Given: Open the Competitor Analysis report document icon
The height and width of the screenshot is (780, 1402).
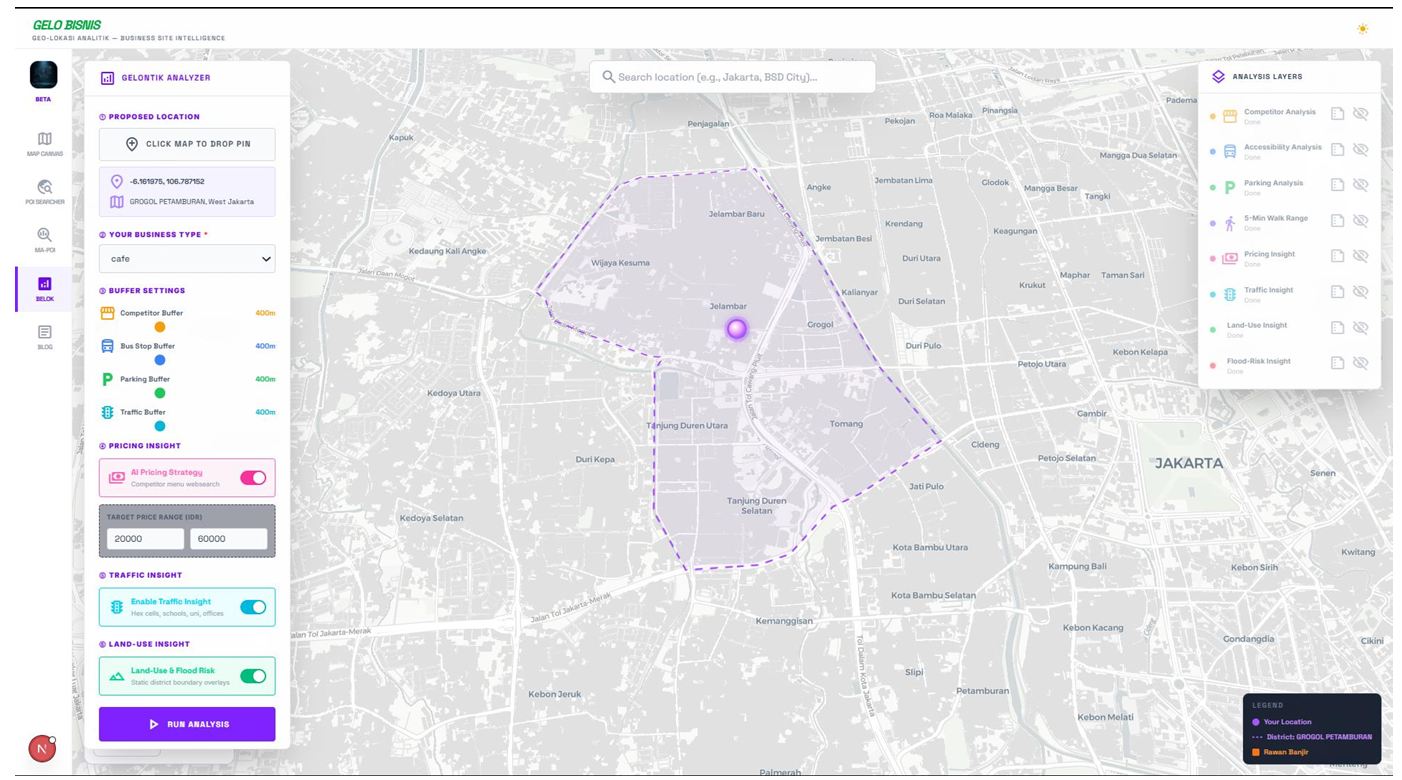Looking at the screenshot, I should point(1337,114).
